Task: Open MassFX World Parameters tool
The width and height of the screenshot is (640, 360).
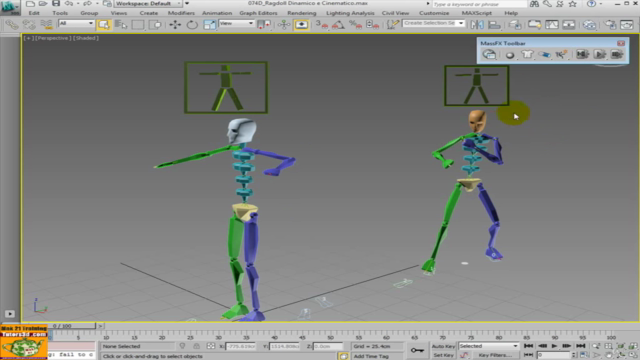Action: [489, 54]
